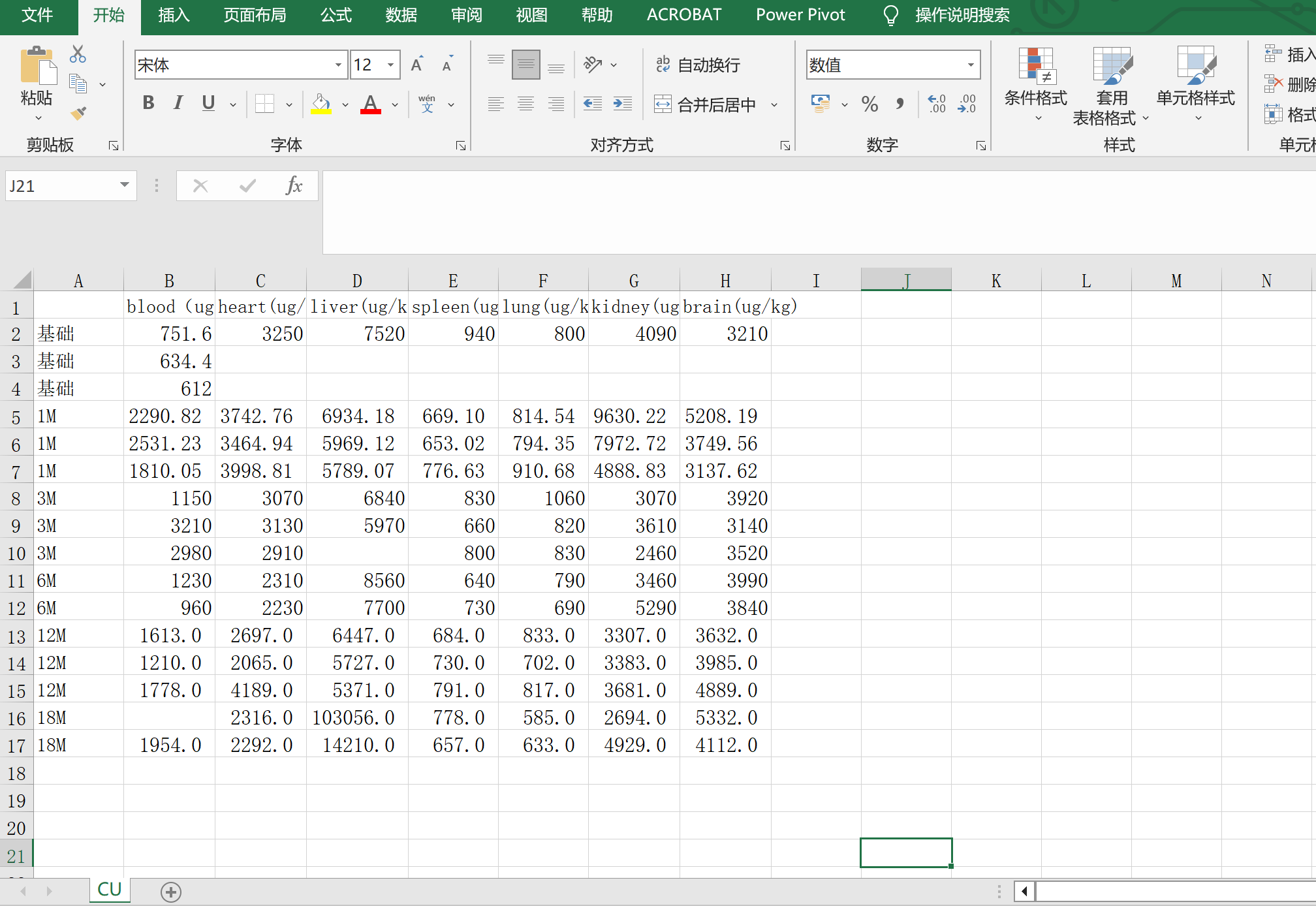
Task: Select the Format Painter brush
Action: click(78, 114)
